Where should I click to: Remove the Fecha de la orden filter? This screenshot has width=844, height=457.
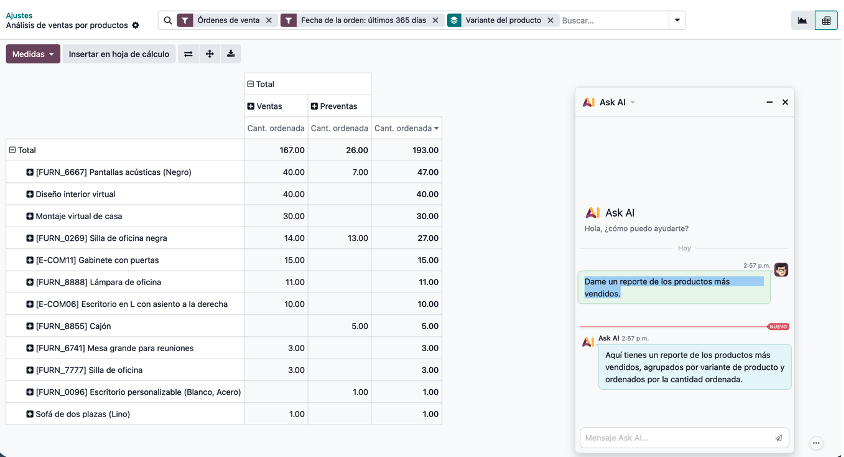pos(436,20)
